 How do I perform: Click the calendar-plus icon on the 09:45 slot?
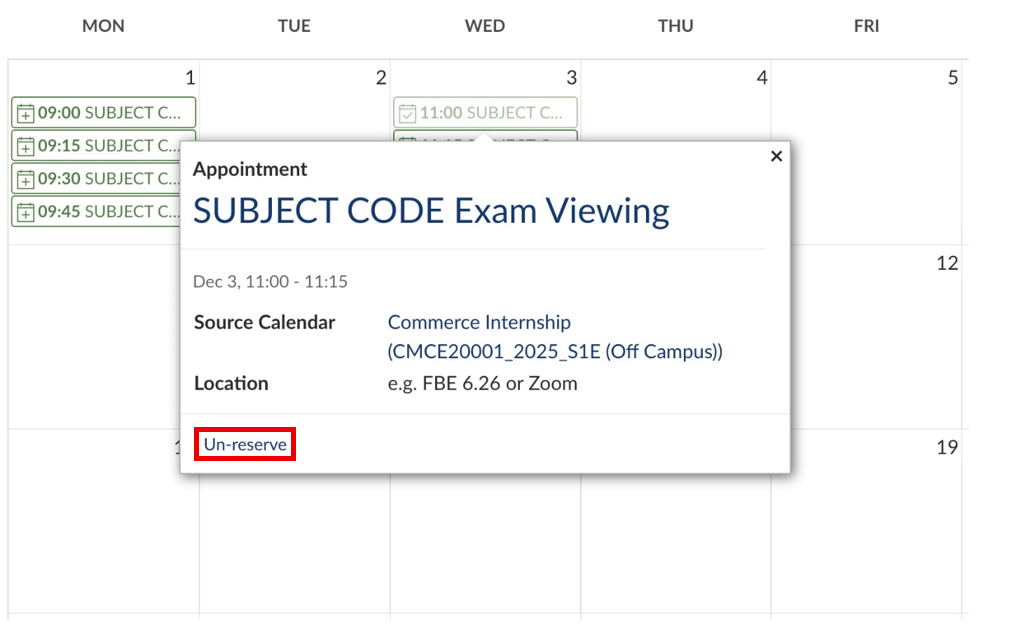click(x=25, y=212)
